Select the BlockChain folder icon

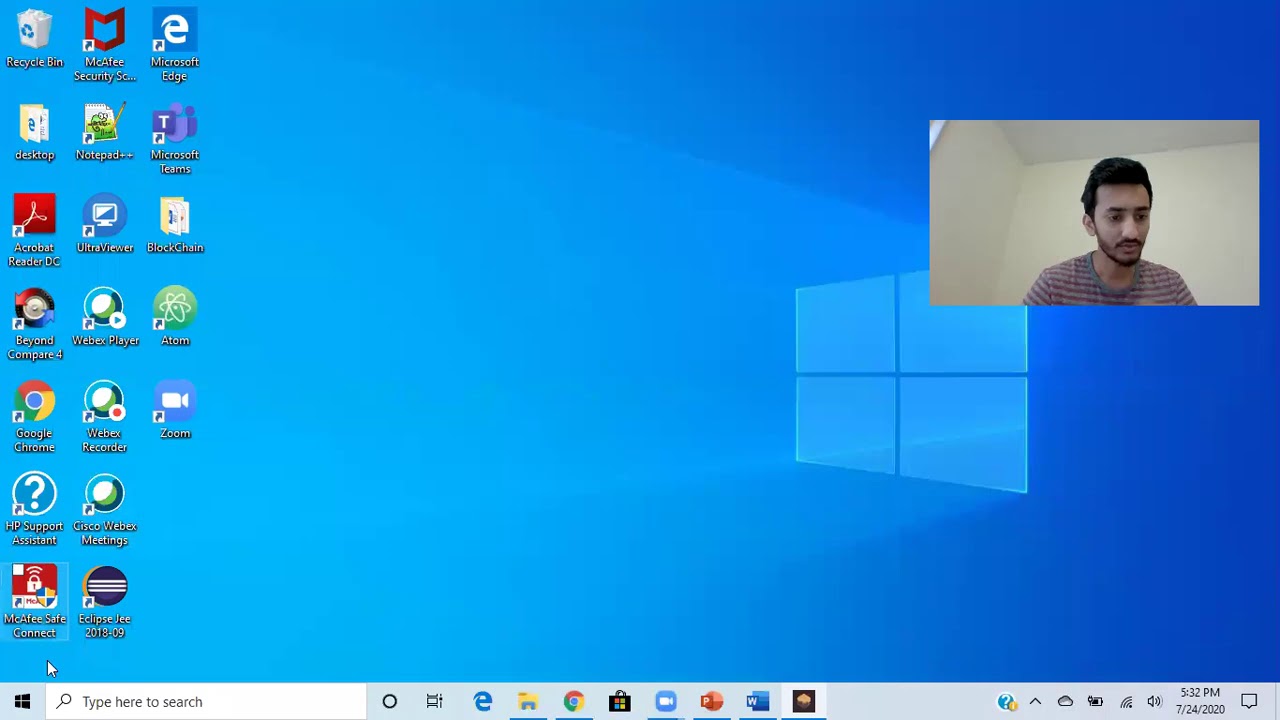175,226
